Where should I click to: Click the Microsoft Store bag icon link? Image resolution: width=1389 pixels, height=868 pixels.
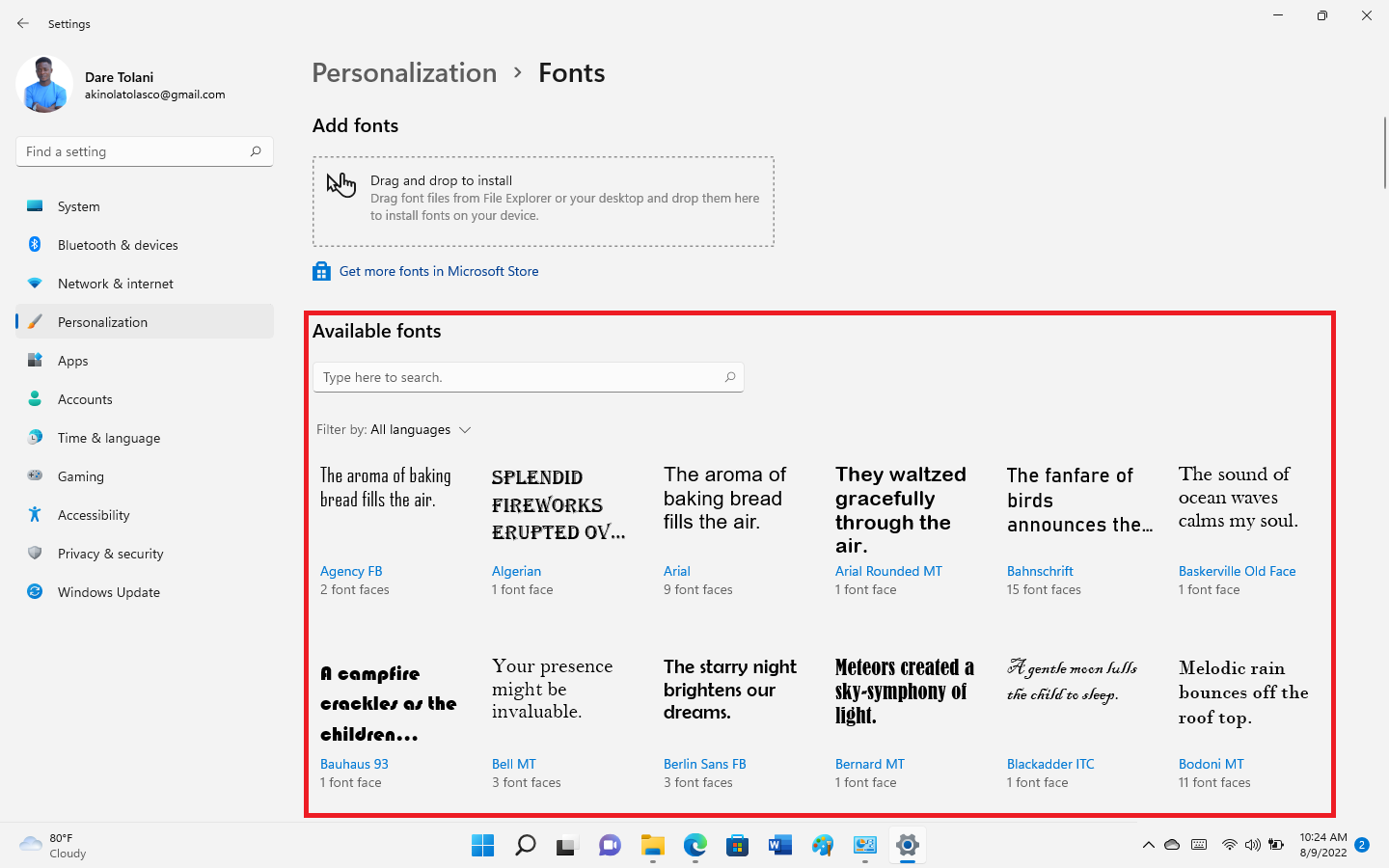tap(321, 272)
